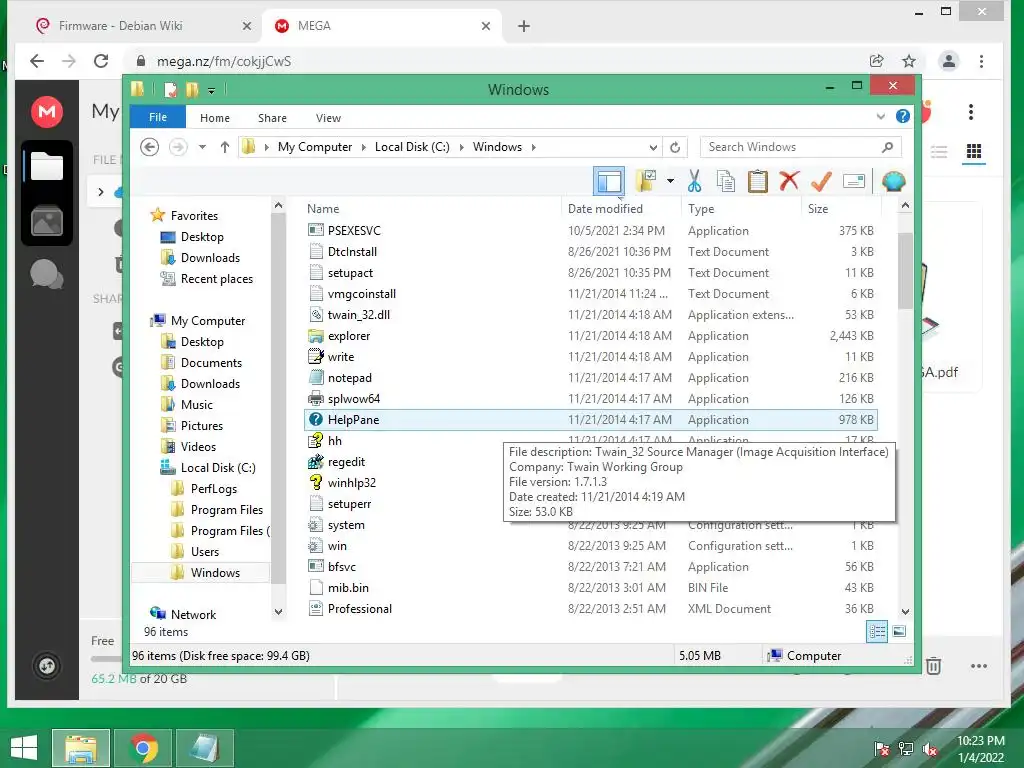Click the Refresh button beside address bar

(675, 147)
